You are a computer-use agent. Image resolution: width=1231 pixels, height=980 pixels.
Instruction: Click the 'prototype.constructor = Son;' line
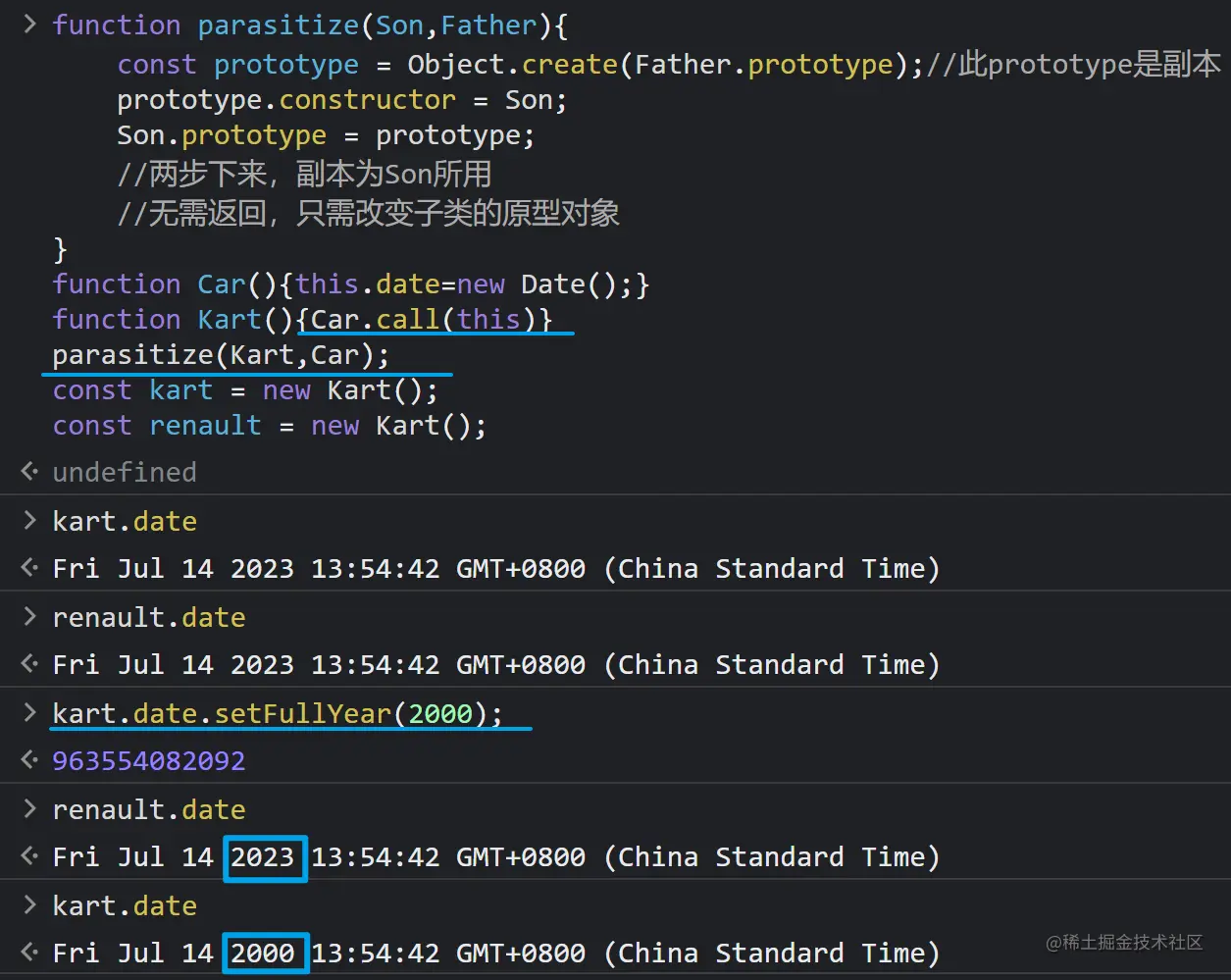[x=341, y=100]
